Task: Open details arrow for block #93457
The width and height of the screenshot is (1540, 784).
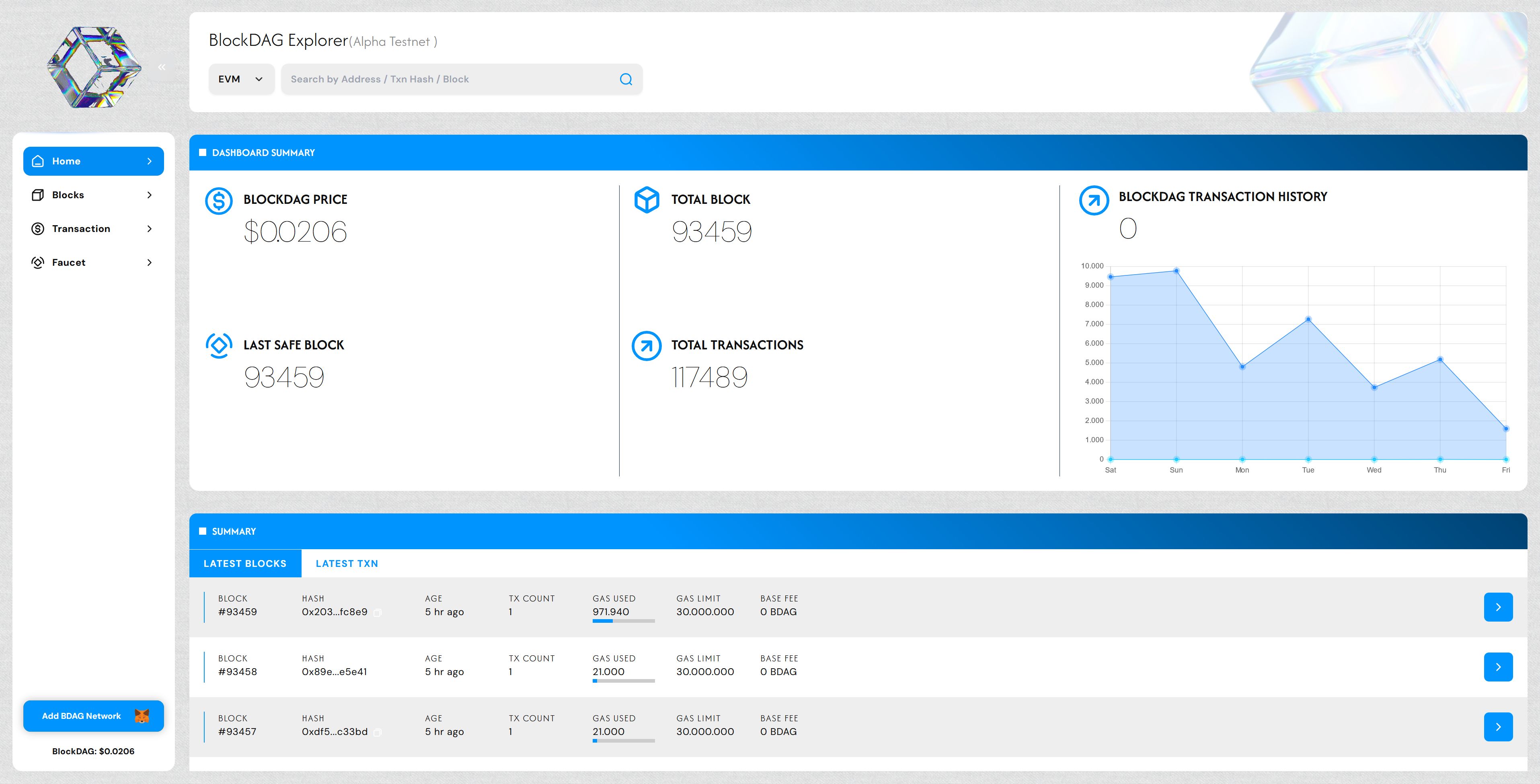Action: click(x=1498, y=727)
